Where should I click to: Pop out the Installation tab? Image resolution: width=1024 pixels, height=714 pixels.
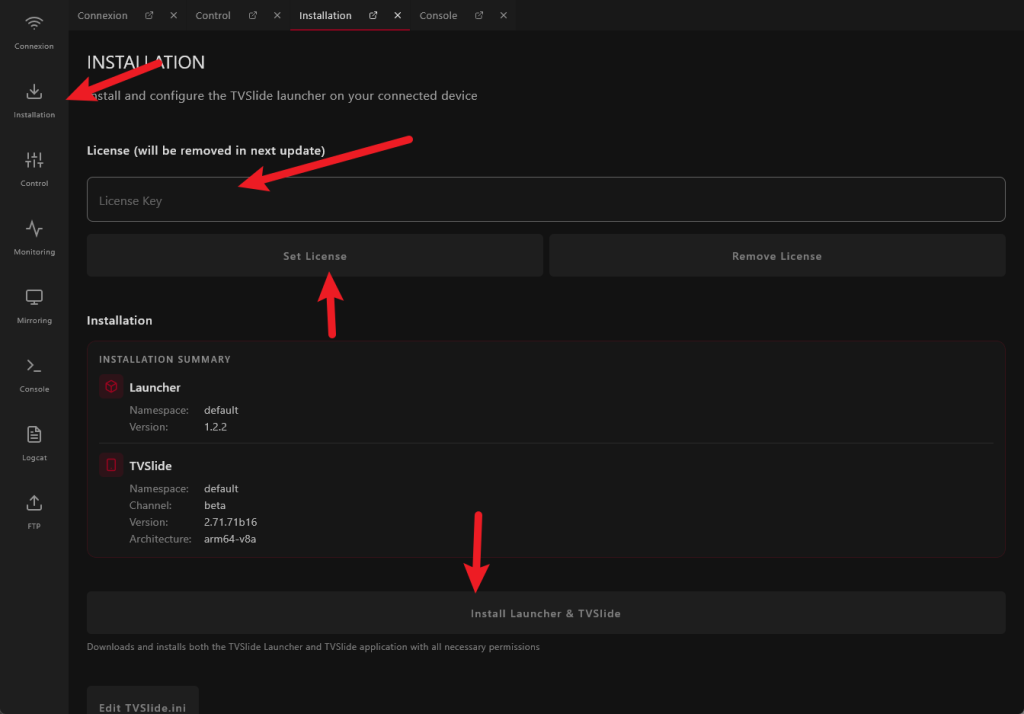[x=373, y=16]
